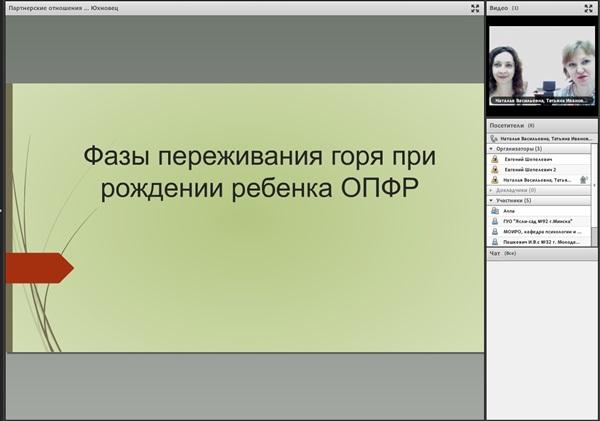The image size is (600, 421).
Task: Click the webcam video of presenters
Action: click(542, 65)
